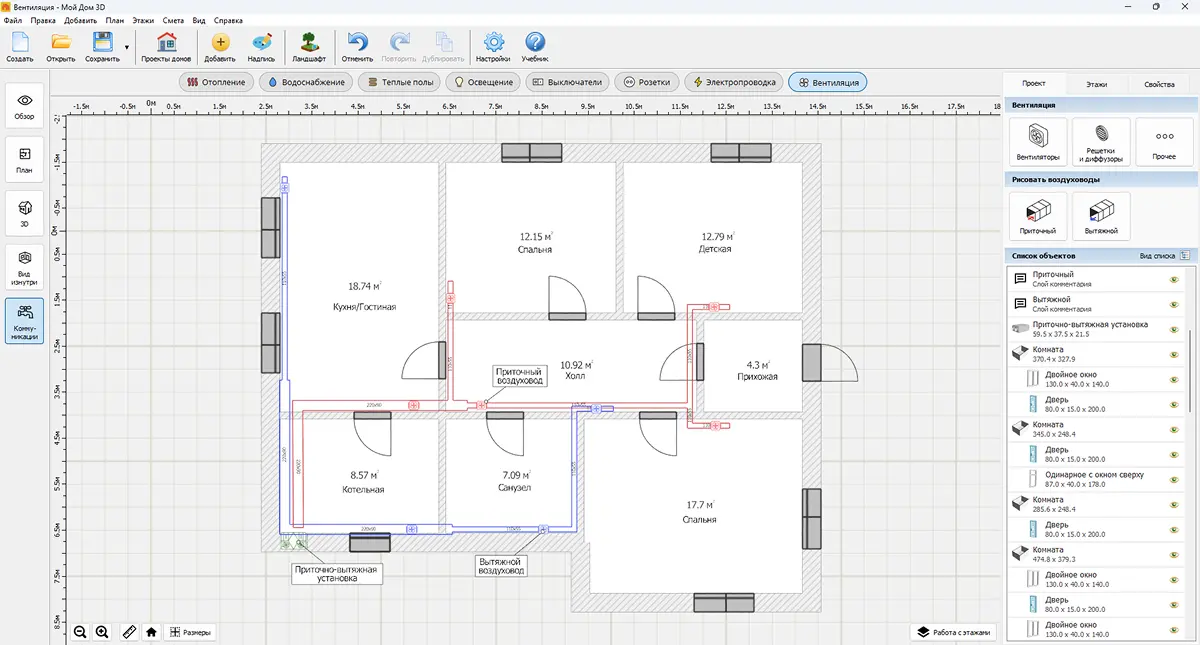The height and width of the screenshot is (645, 1200).
Task: Click the home reset view icon
Action: [151, 632]
